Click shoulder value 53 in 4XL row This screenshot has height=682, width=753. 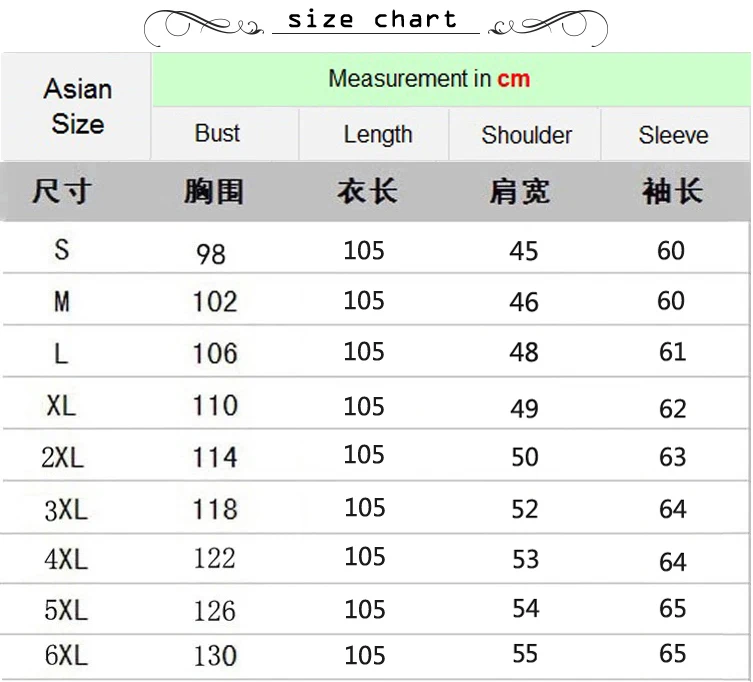point(526,559)
